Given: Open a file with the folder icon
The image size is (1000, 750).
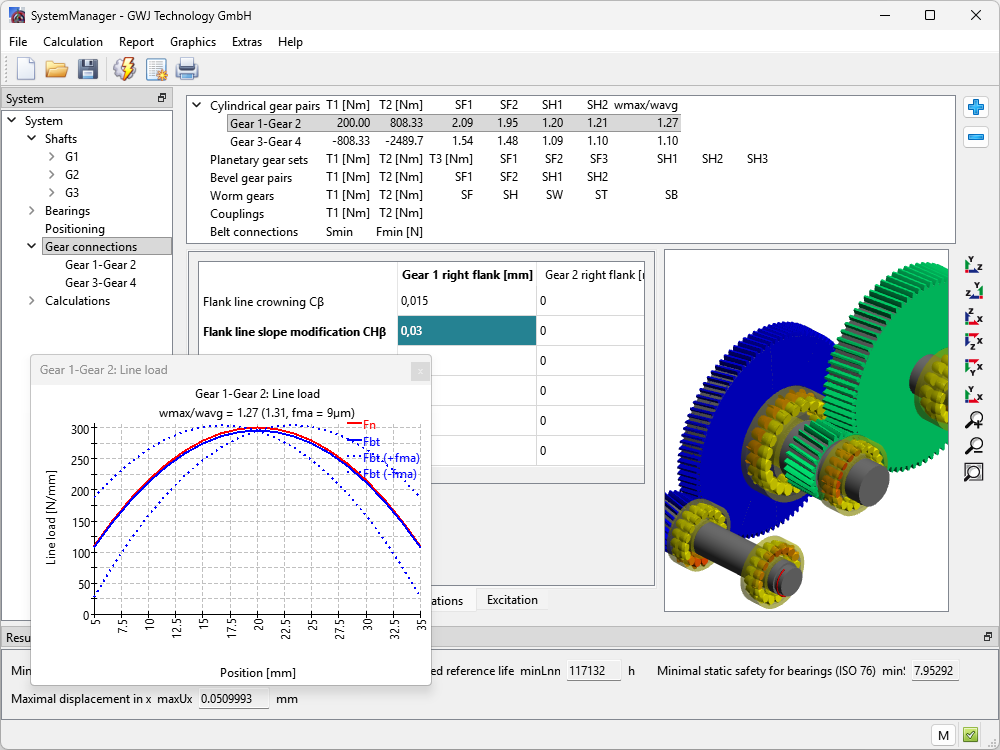Looking at the screenshot, I should click(56, 69).
